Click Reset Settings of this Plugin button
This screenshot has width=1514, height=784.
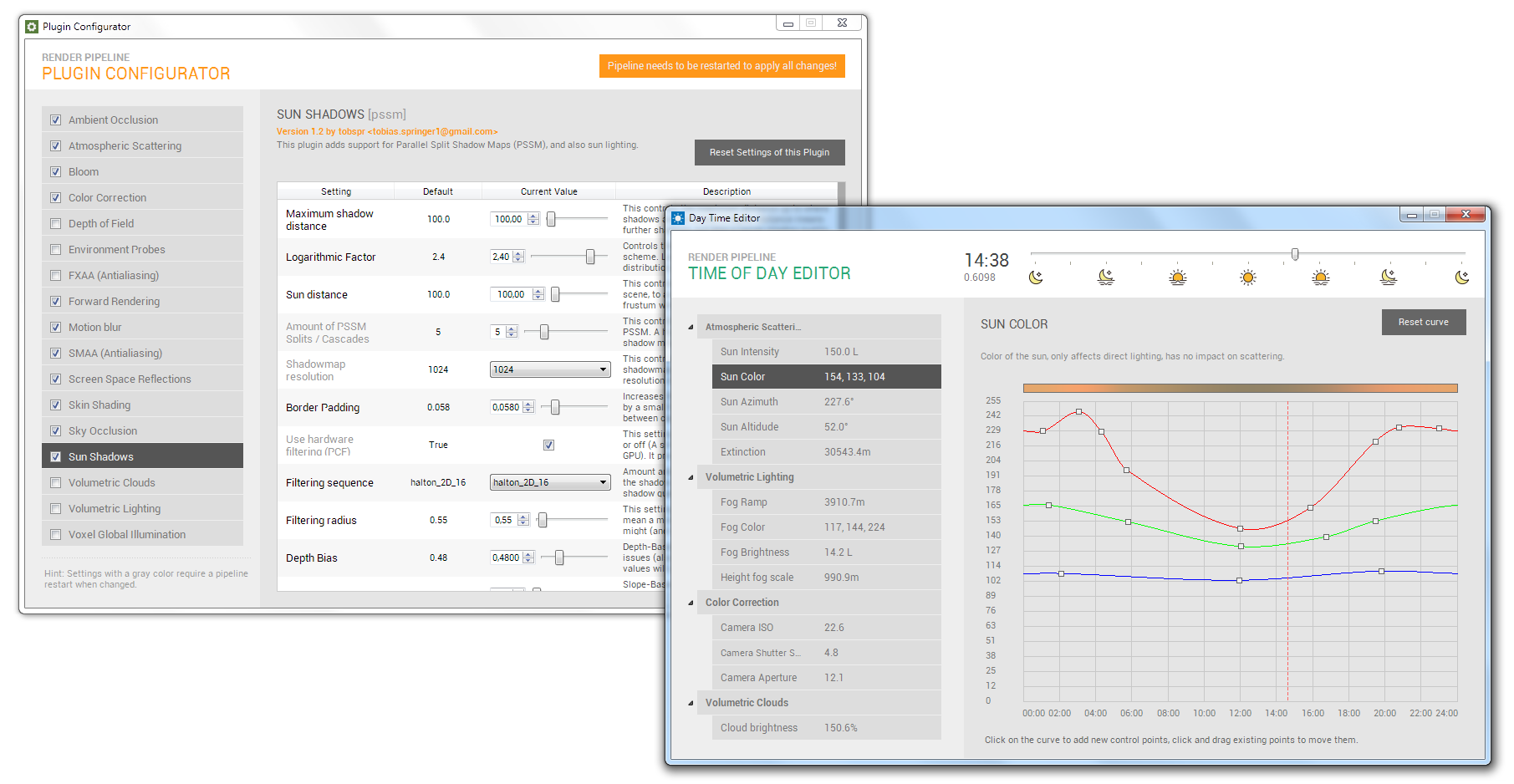(x=769, y=152)
